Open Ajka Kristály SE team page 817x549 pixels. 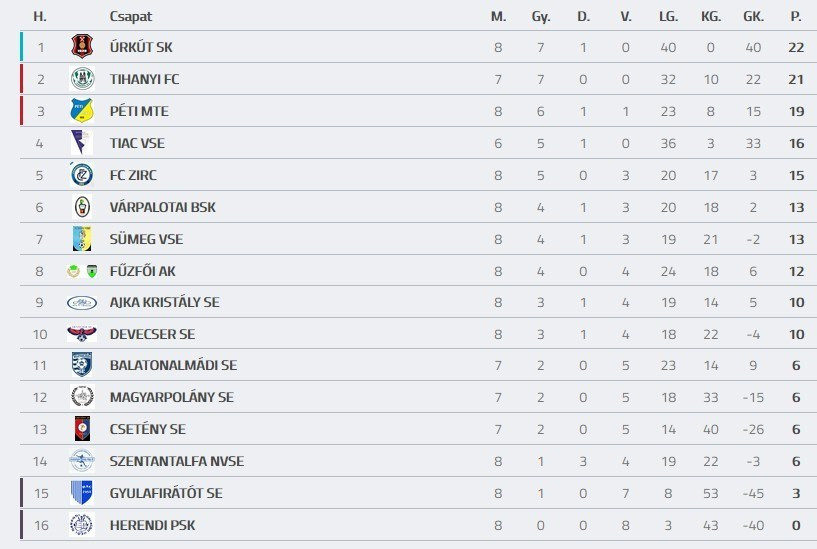[164, 303]
